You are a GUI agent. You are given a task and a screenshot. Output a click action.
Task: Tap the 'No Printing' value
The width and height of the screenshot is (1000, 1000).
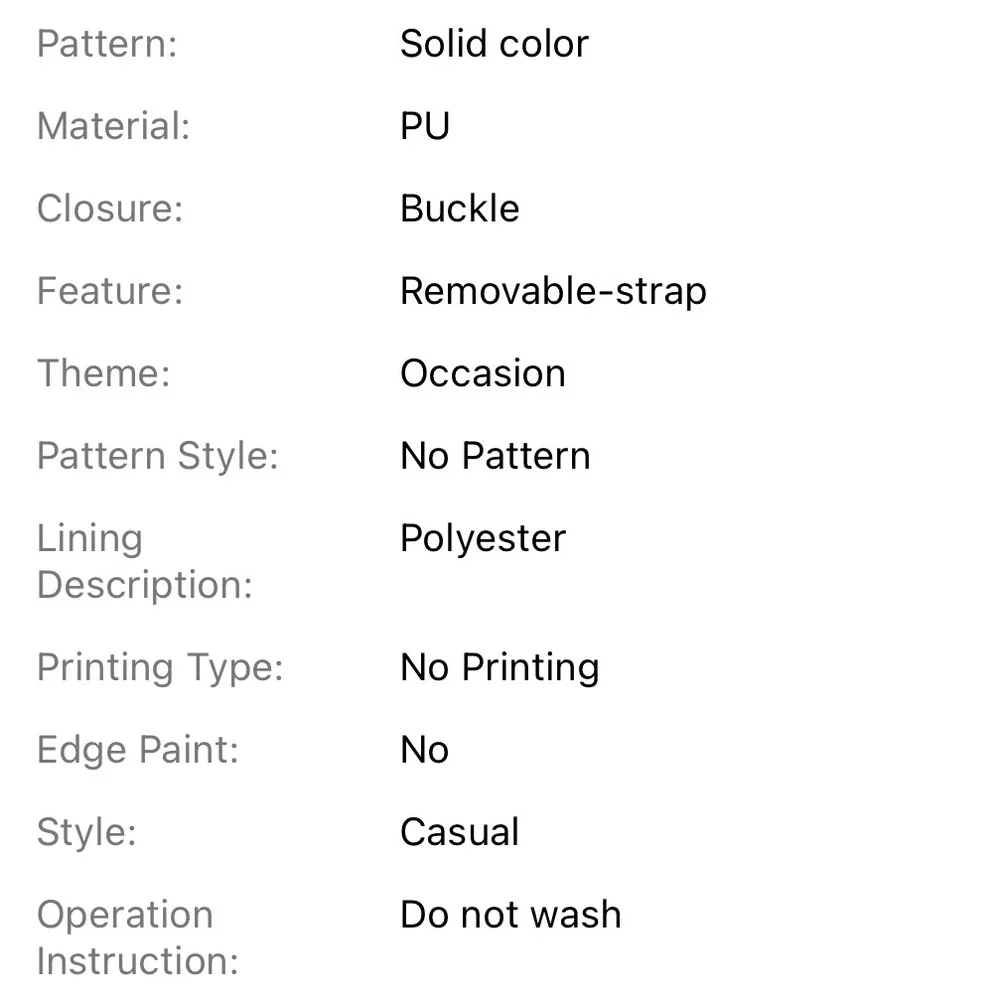[x=500, y=668]
